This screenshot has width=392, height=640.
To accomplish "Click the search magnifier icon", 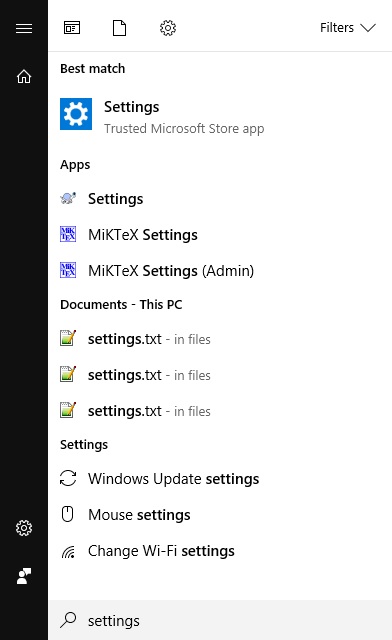I will 68,620.
